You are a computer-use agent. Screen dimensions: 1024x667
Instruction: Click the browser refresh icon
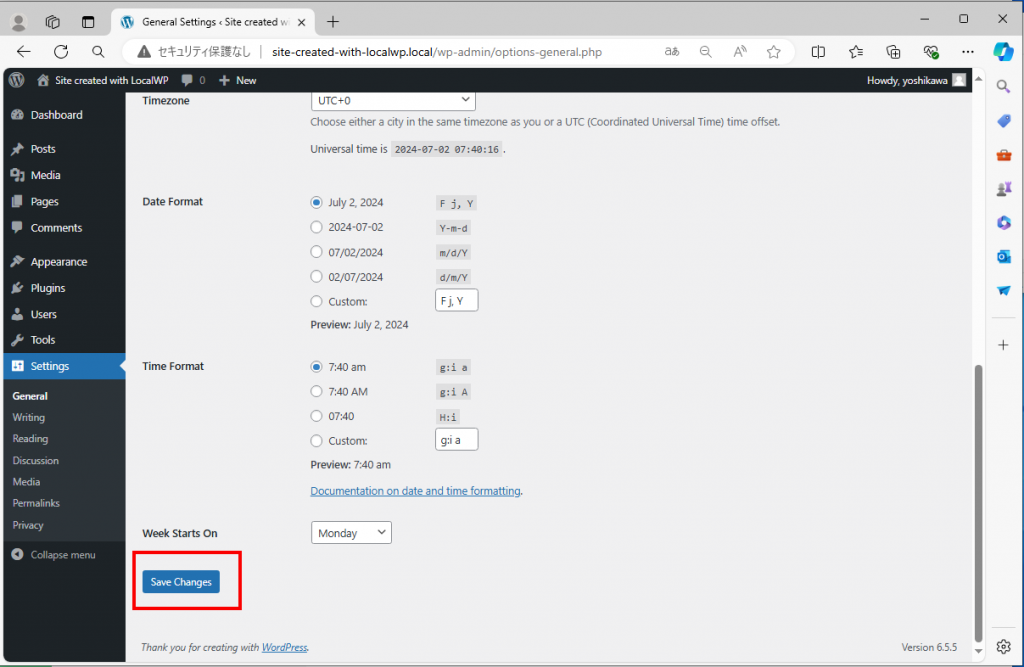pyautogui.click(x=61, y=51)
